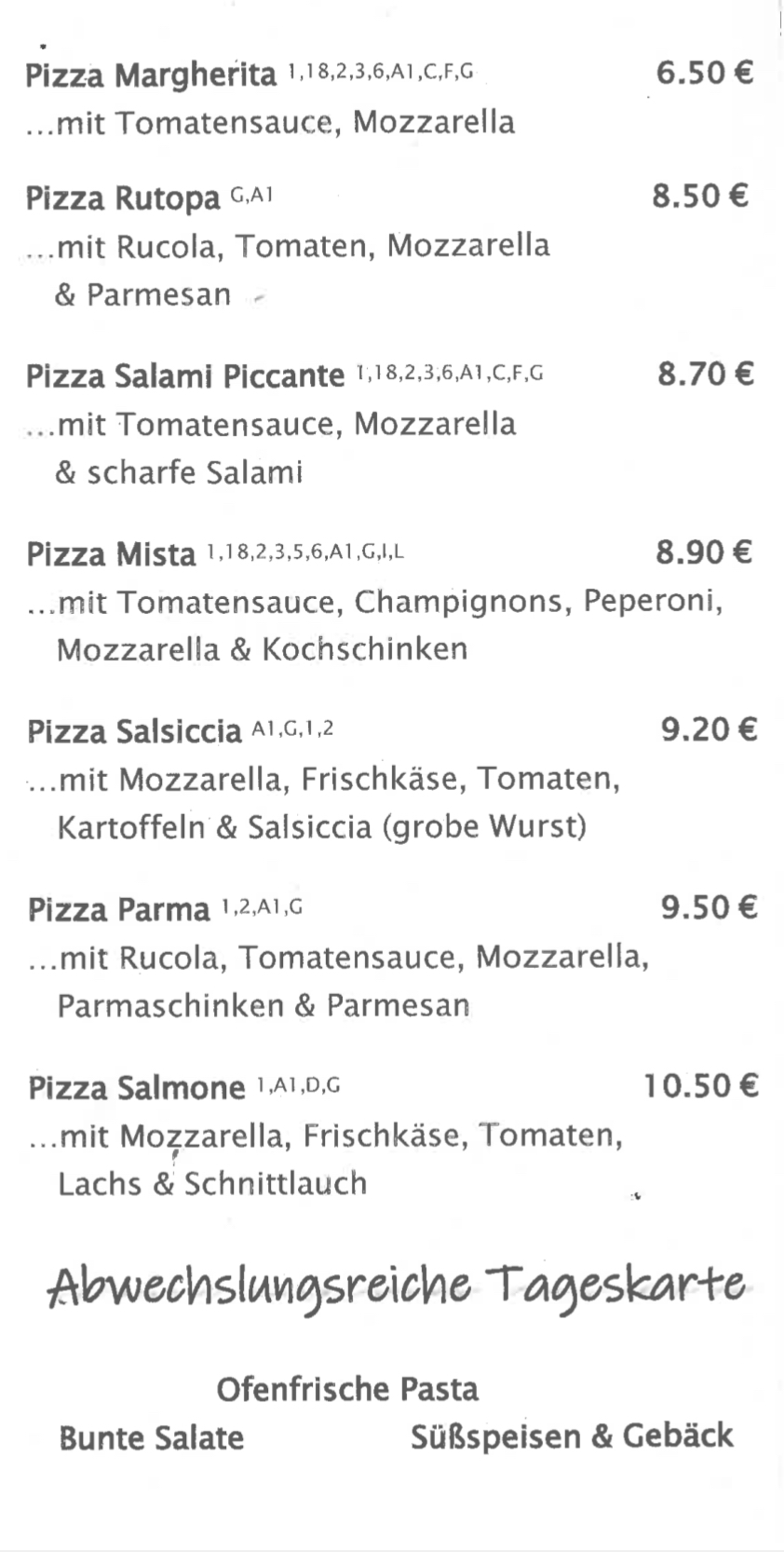The width and height of the screenshot is (784, 1552).
Task: Click the Süßspeisen & Gebäck text
Action: point(572,1436)
